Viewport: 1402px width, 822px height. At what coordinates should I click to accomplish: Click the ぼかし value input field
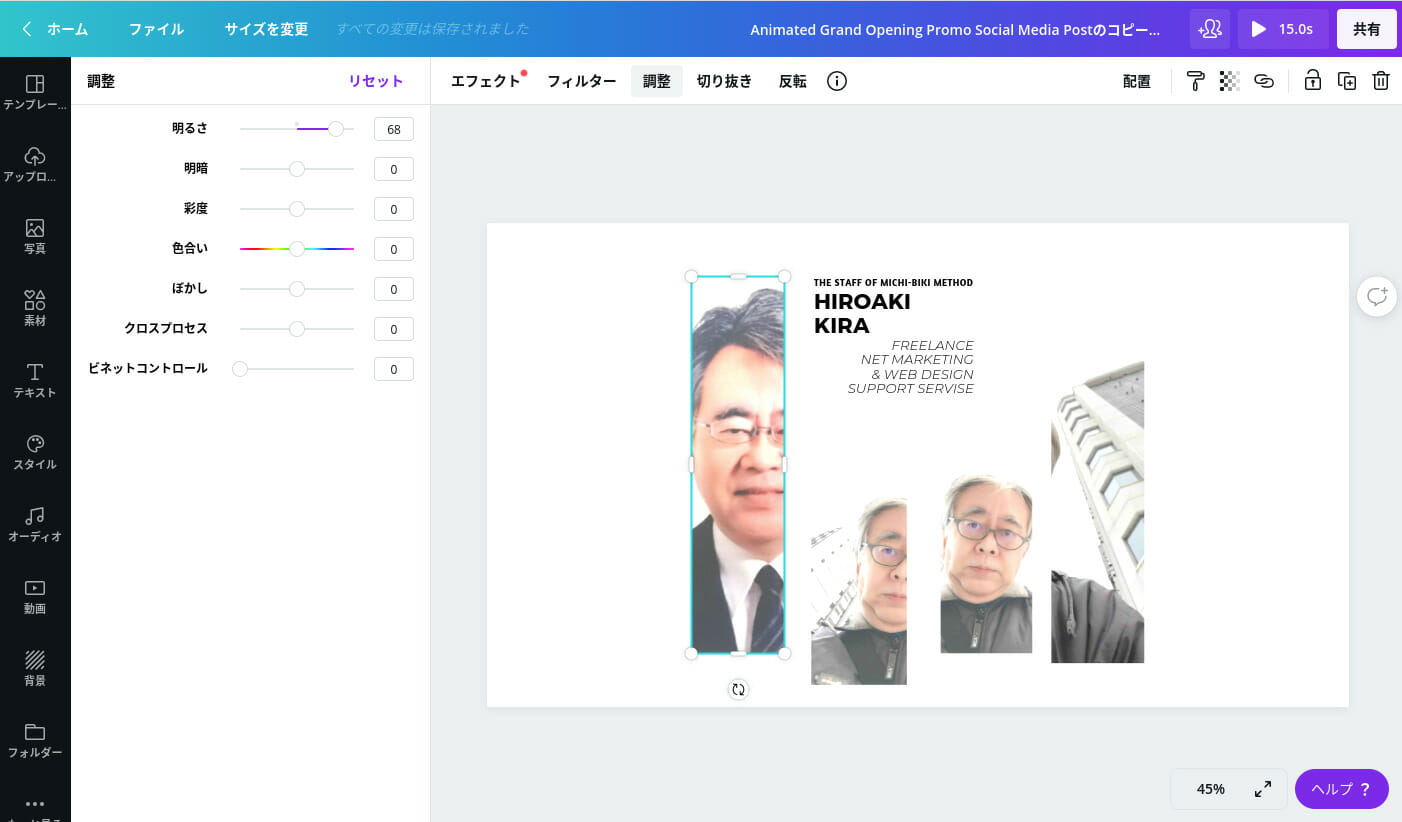(394, 289)
